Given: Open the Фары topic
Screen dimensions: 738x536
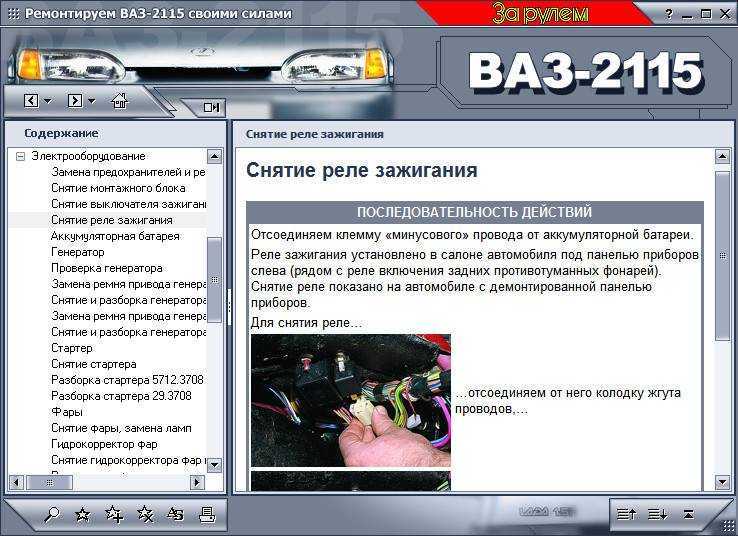Looking at the screenshot, I should pyautogui.click(x=67, y=412).
